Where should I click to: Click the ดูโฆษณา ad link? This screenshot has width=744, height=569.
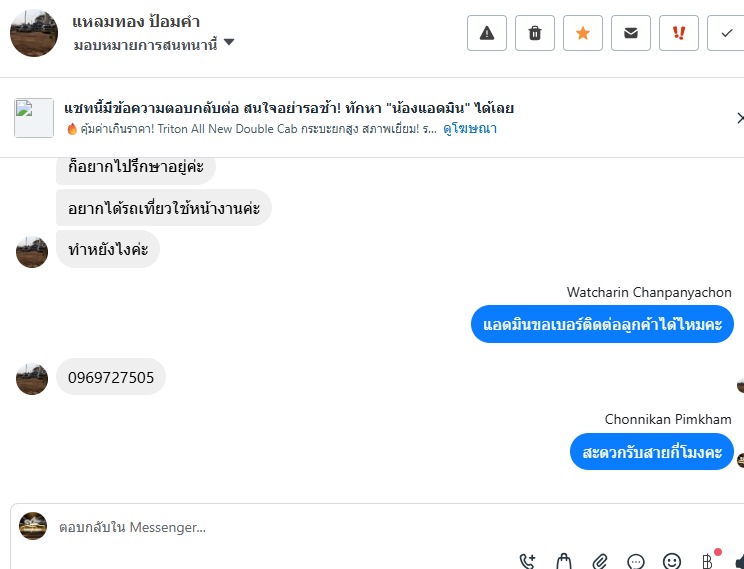click(x=470, y=129)
